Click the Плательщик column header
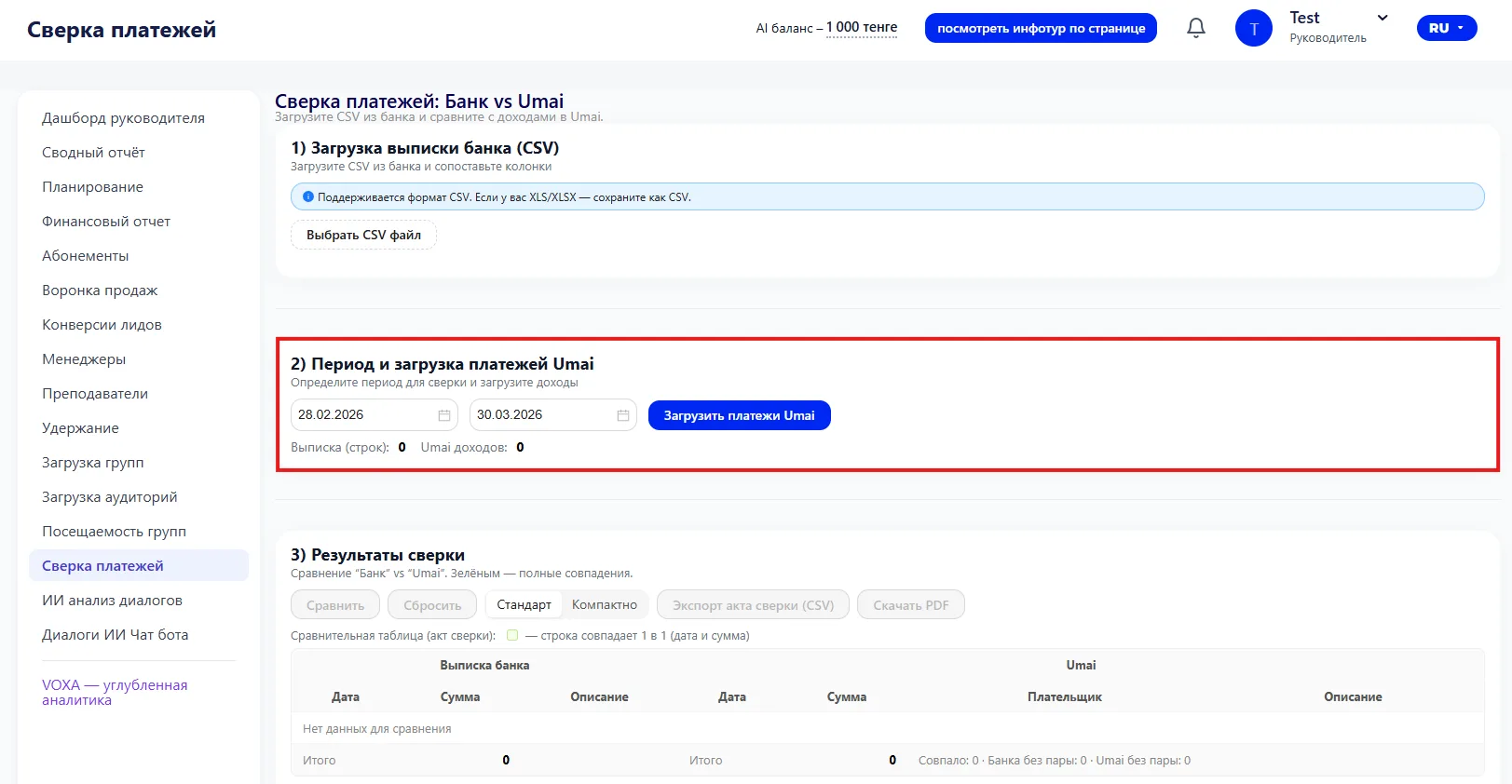The image size is (1512, 784). tap(1064, 696)
